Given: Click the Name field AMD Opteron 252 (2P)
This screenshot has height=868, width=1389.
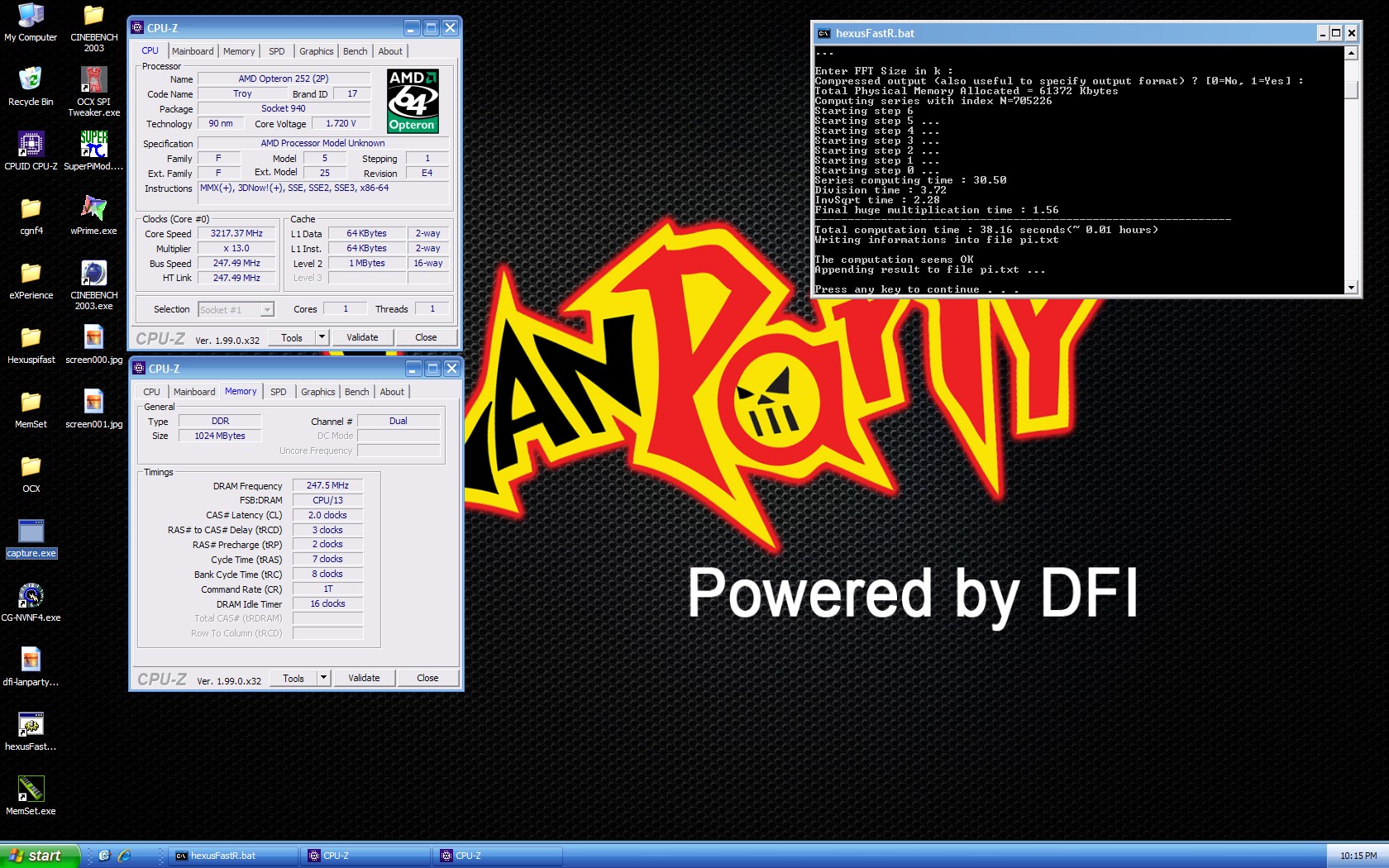Looking at the screenshot, I should [284, 79].
